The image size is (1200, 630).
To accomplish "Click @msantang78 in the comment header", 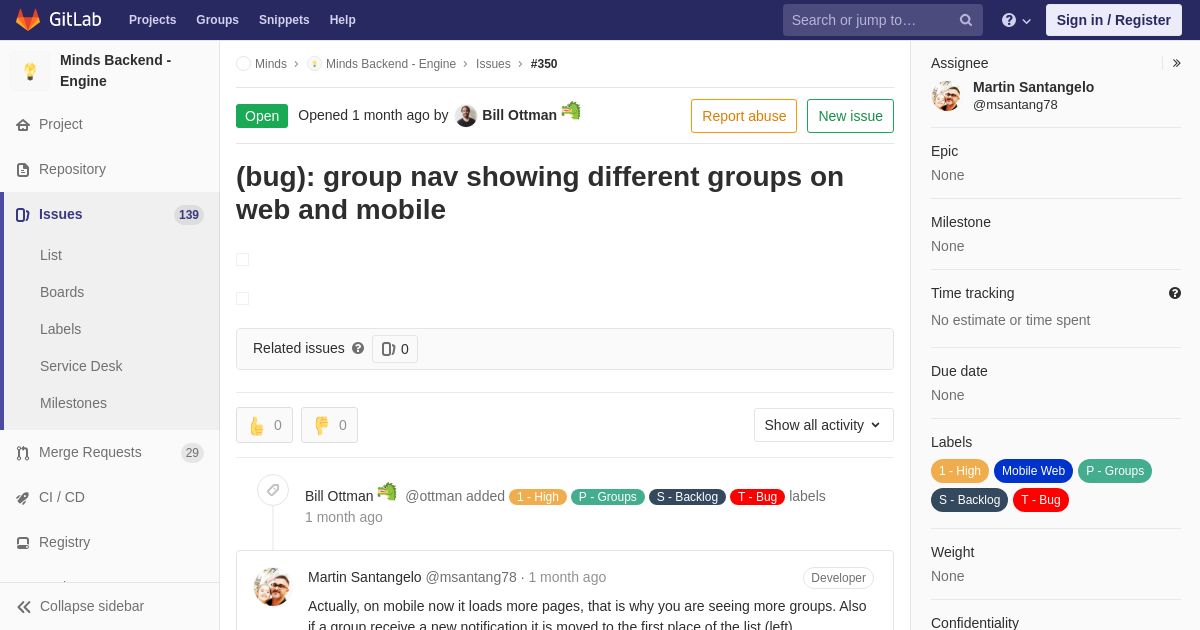I will 471,577.
